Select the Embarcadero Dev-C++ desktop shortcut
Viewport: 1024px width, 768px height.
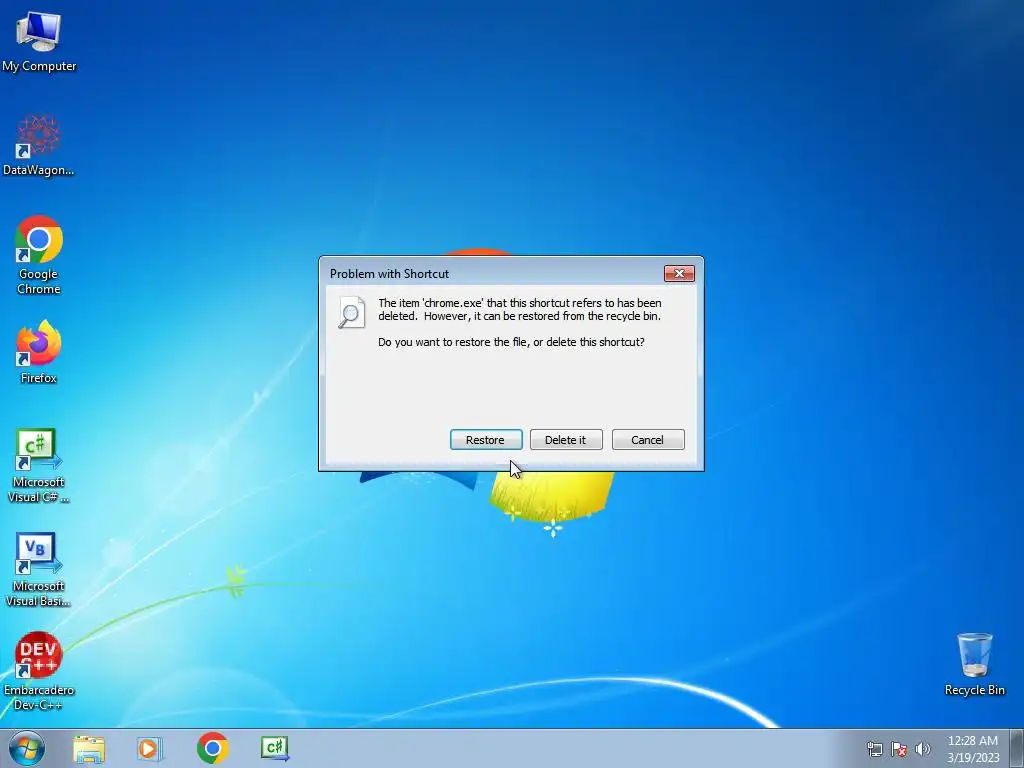coord(39,671)
